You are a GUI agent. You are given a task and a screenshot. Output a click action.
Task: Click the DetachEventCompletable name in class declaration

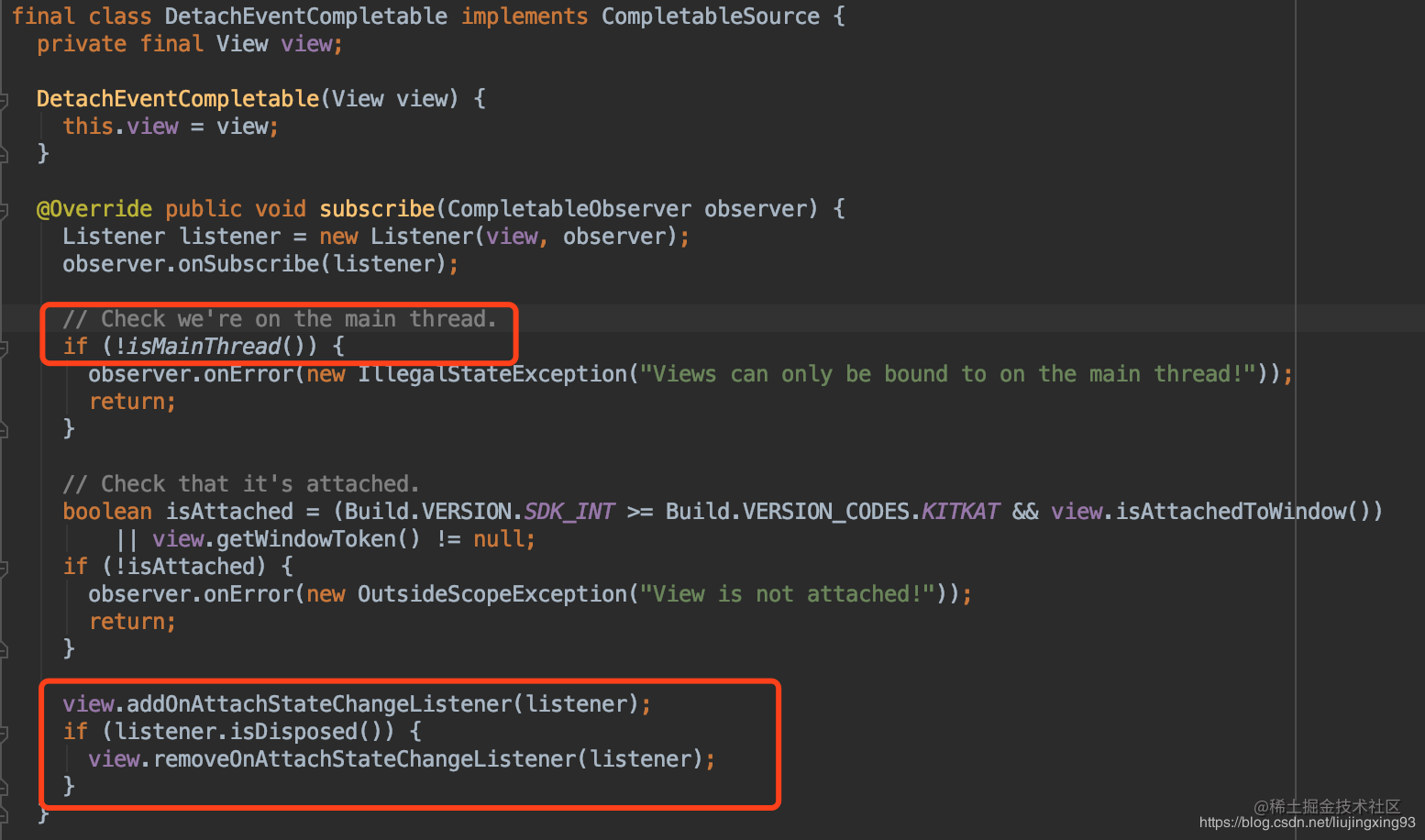[306, 17]
